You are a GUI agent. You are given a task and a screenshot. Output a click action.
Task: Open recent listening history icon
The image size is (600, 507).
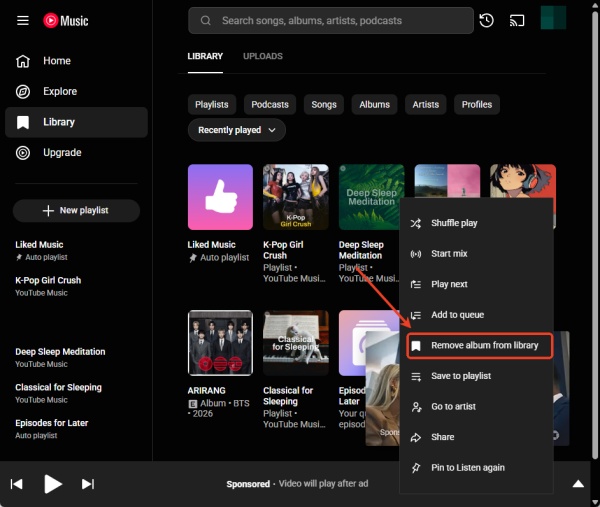click(486, 20)
